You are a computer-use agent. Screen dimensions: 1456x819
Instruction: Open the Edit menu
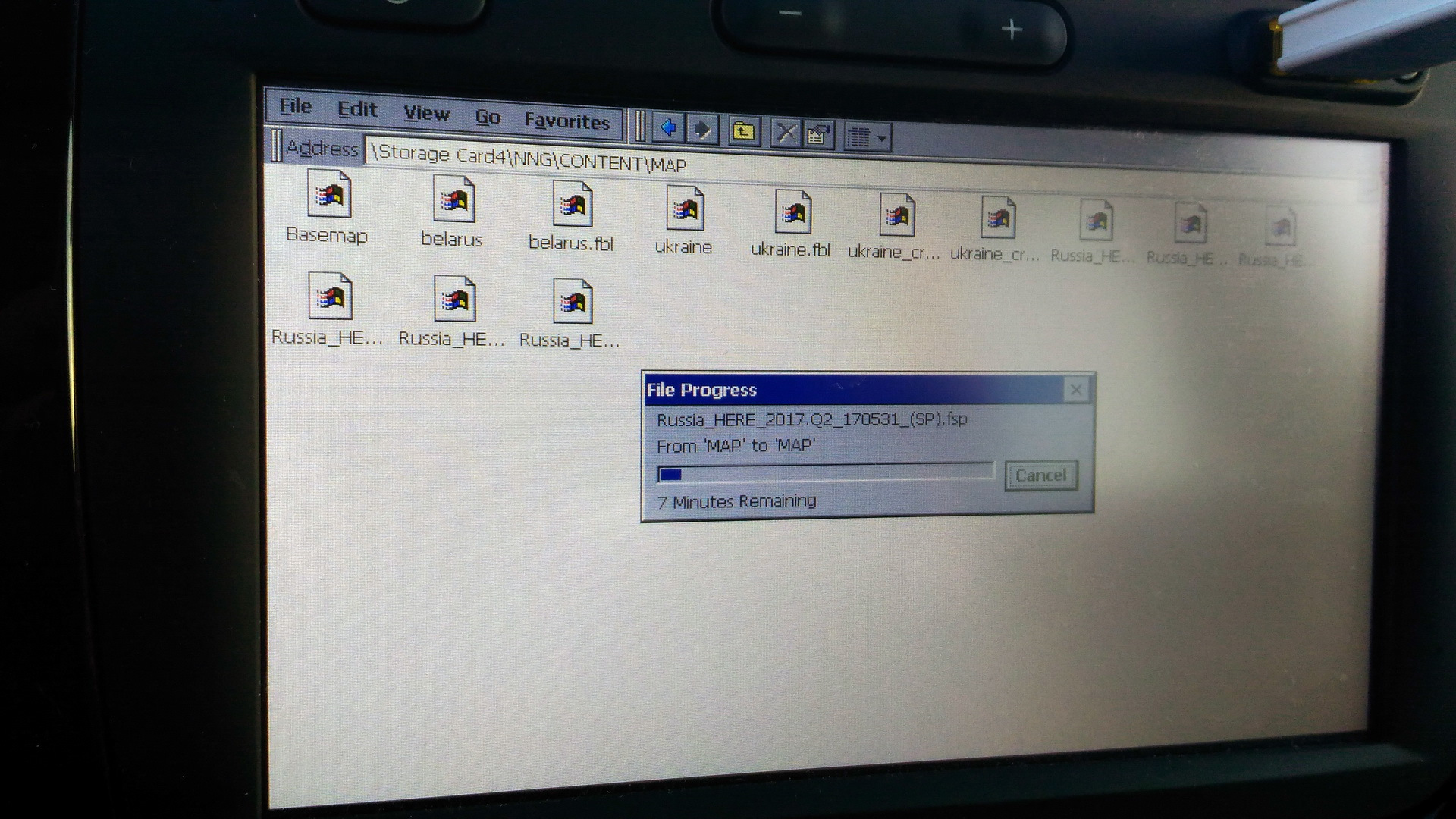click(356, 110)
